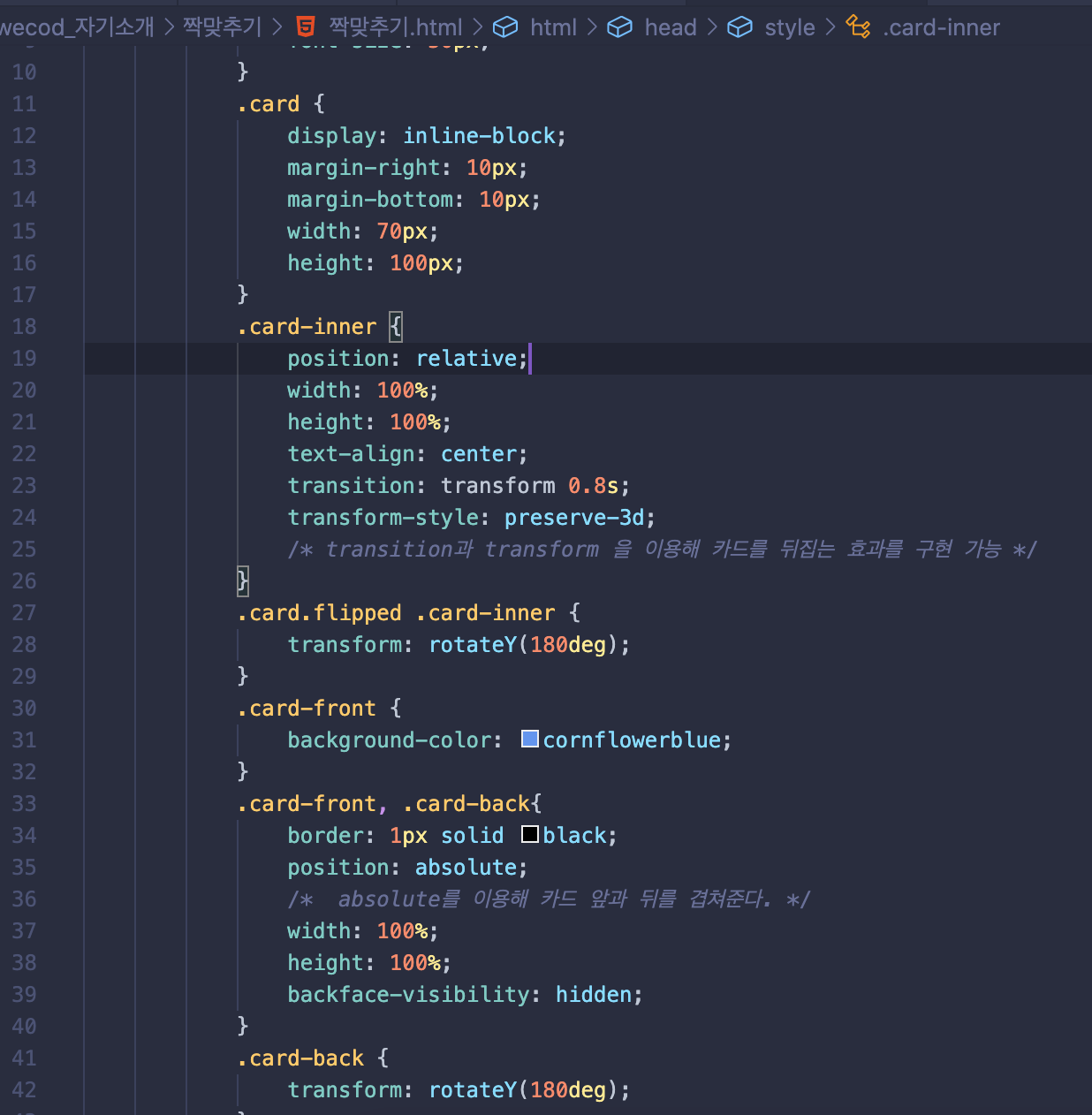This screenshot has width=1092, height=1115.
Task: Click closing brace on line 26
Action: 243,581
